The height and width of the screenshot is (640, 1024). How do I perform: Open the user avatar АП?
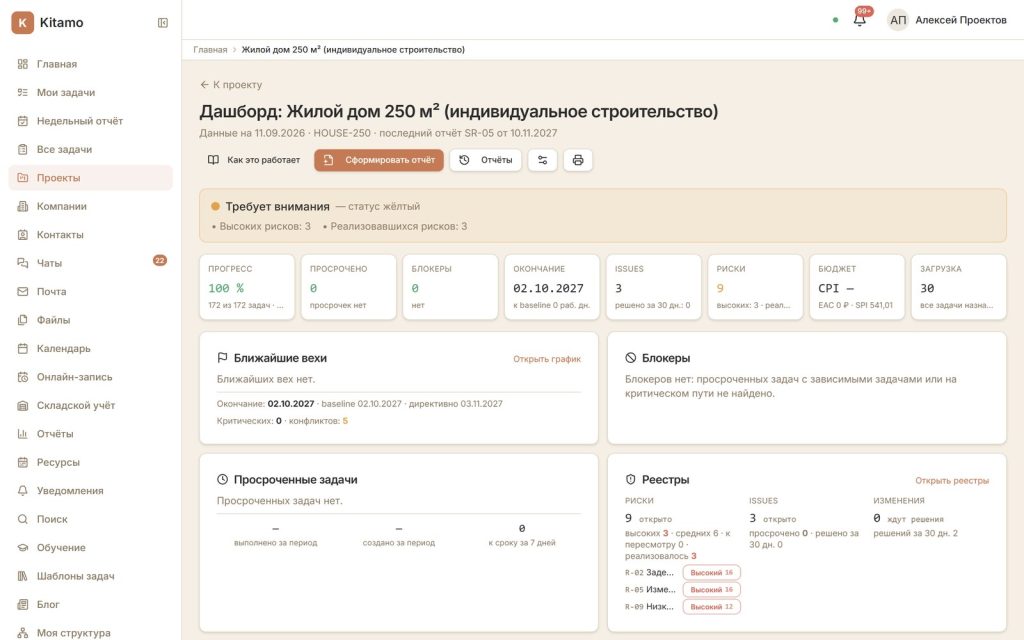coord(898,20)
